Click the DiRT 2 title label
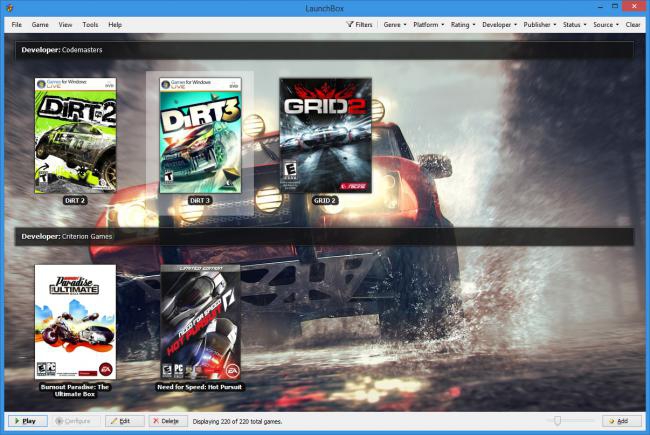650x435 pixels. point(75,200)
